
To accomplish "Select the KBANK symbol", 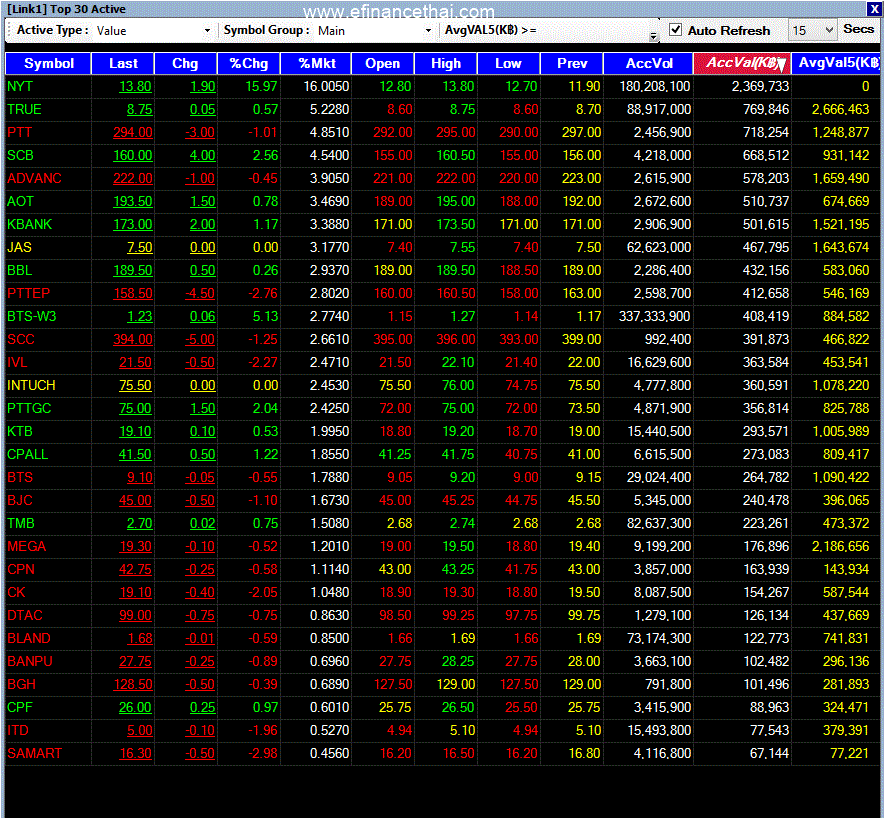I will 29,225.
